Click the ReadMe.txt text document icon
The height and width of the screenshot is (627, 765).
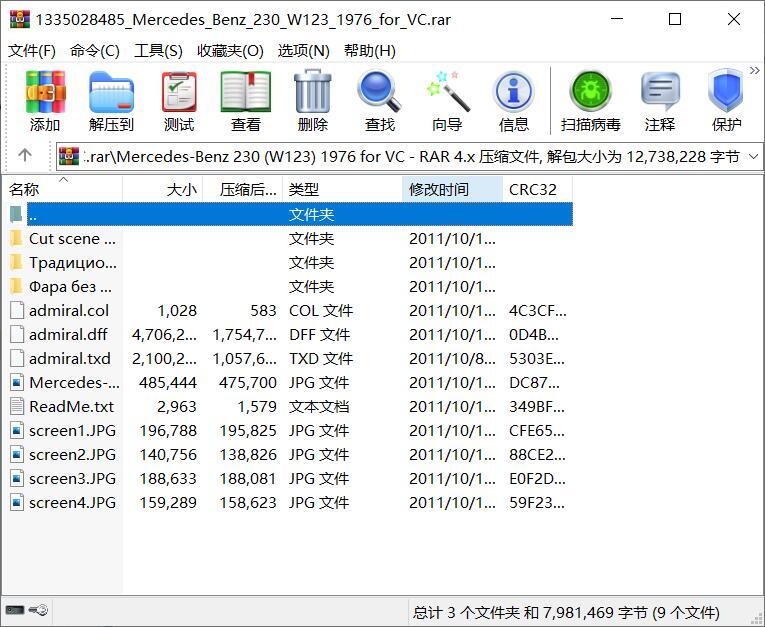click(x=17, y=406)
